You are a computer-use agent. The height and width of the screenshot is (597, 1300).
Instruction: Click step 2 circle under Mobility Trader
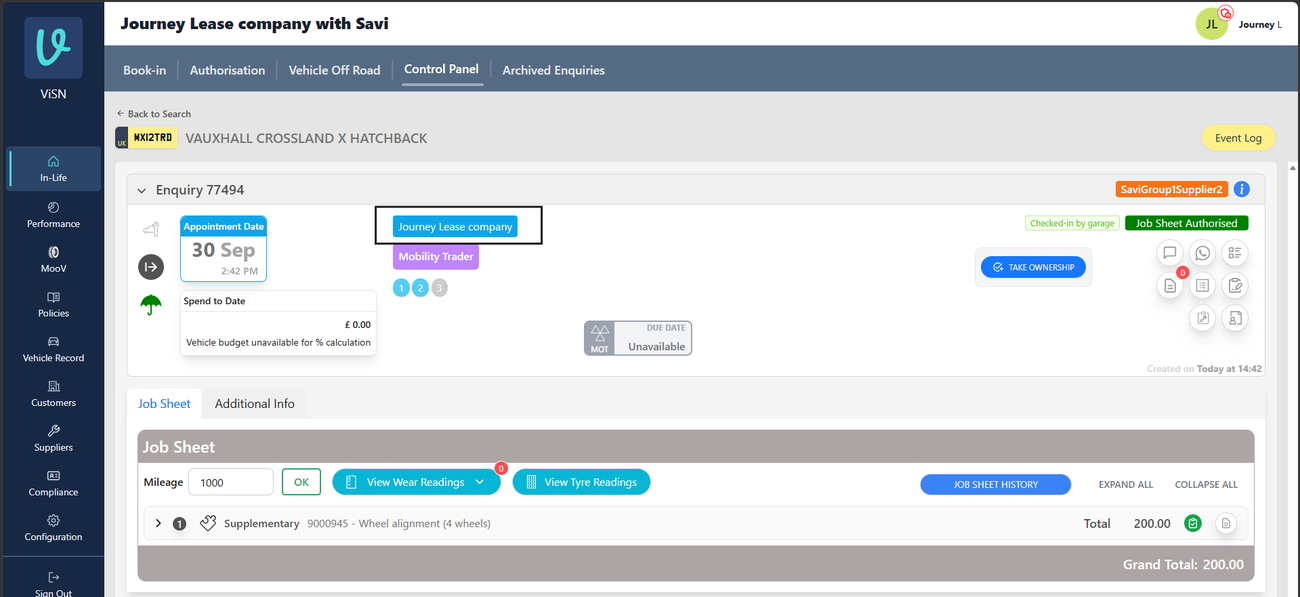[420, 288]
